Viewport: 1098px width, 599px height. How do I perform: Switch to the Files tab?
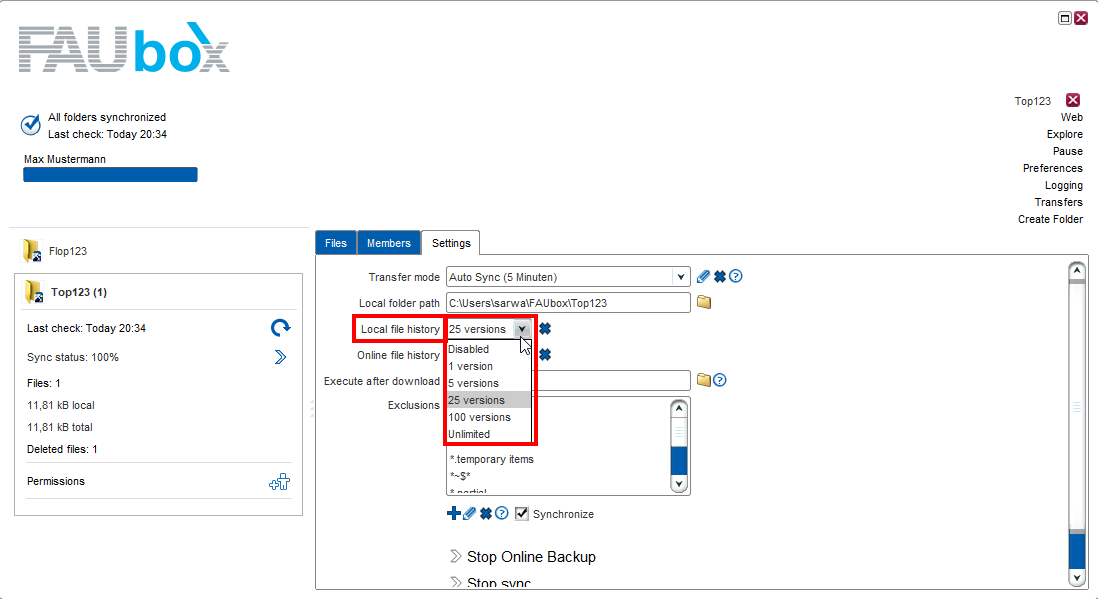click(x=336, y=243)
